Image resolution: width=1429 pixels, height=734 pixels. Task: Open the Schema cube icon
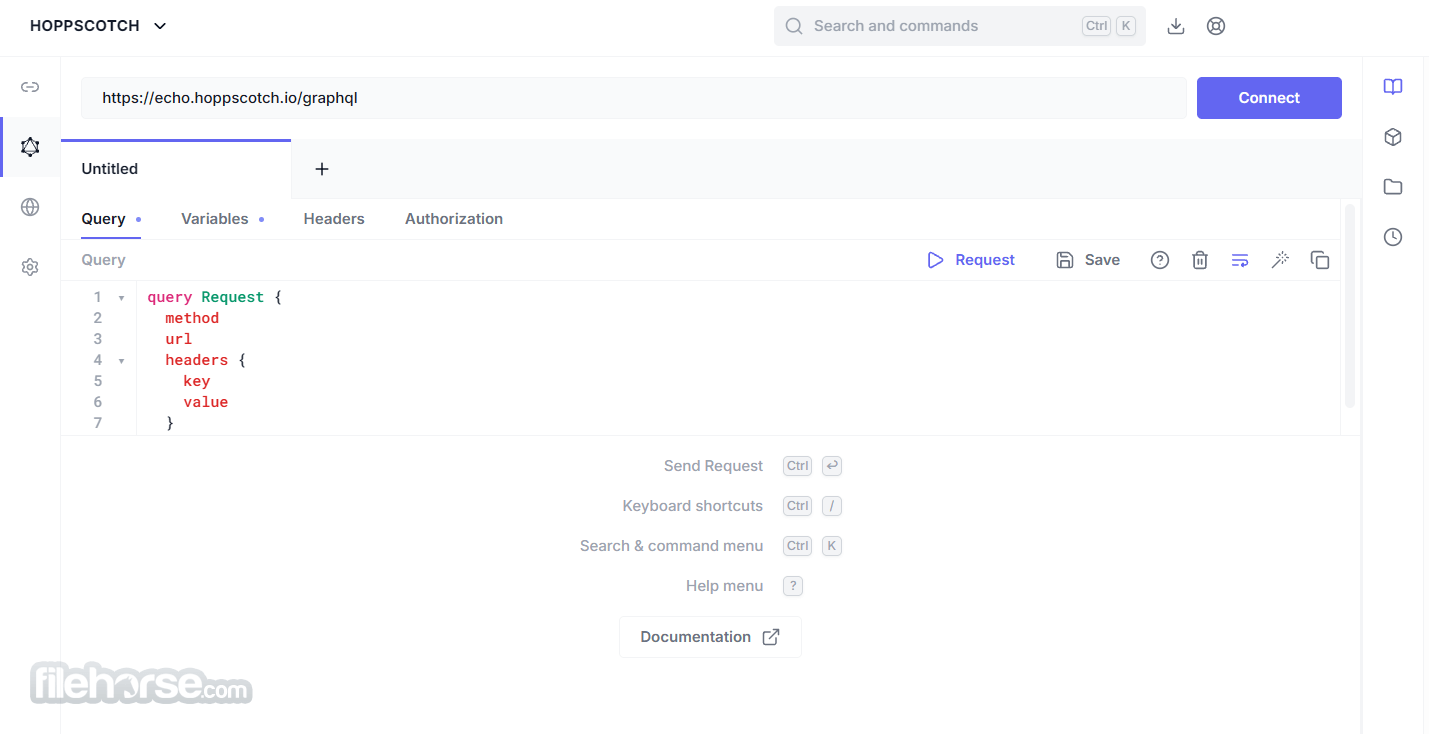tap(1393, 137)
